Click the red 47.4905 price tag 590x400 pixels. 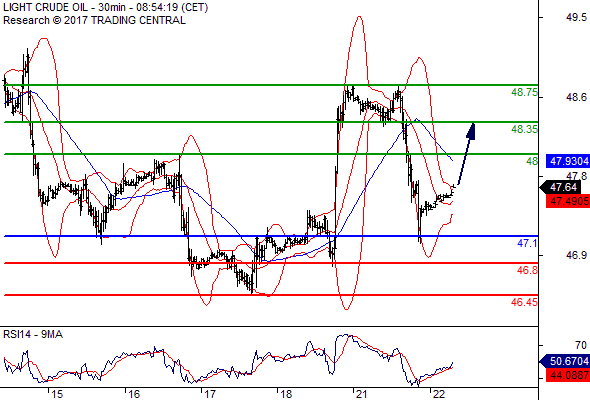pyautogui.click(x=568, y=201)
